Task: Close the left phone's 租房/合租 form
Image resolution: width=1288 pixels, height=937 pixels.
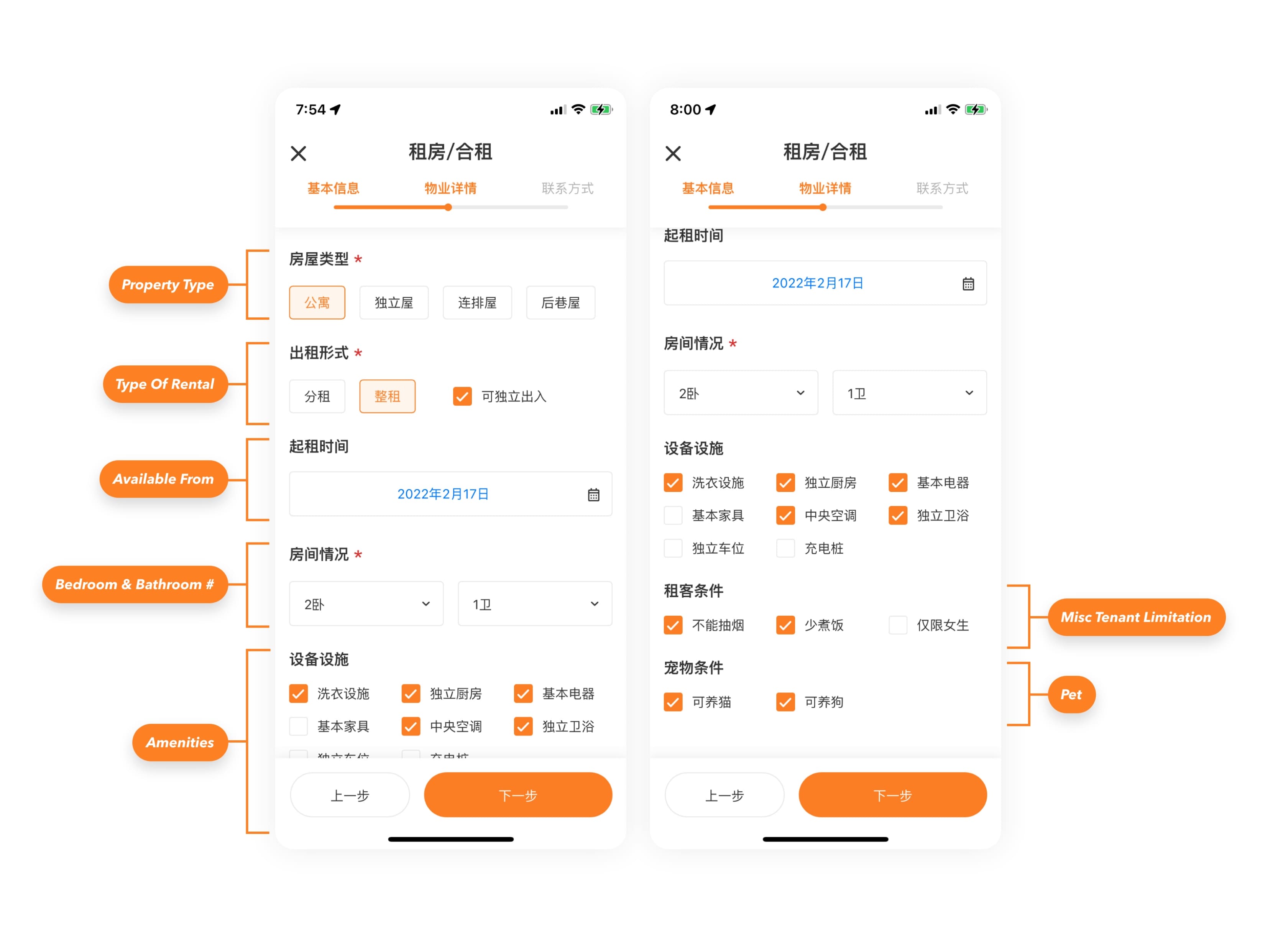Action: (298, 153)
